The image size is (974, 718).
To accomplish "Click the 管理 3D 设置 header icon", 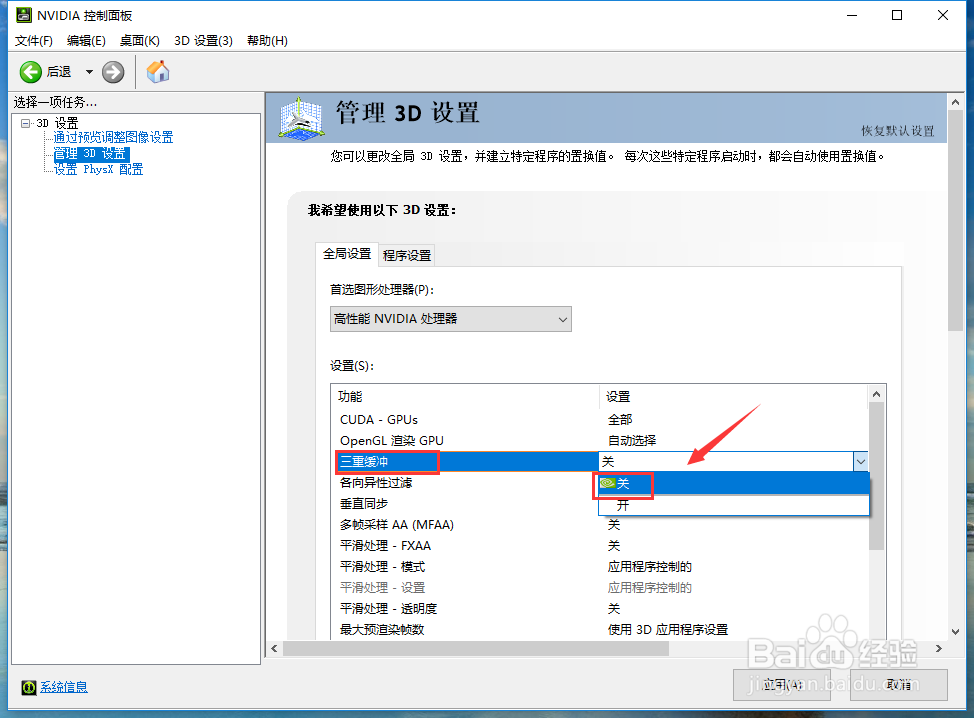I will (x=301, y=117).
